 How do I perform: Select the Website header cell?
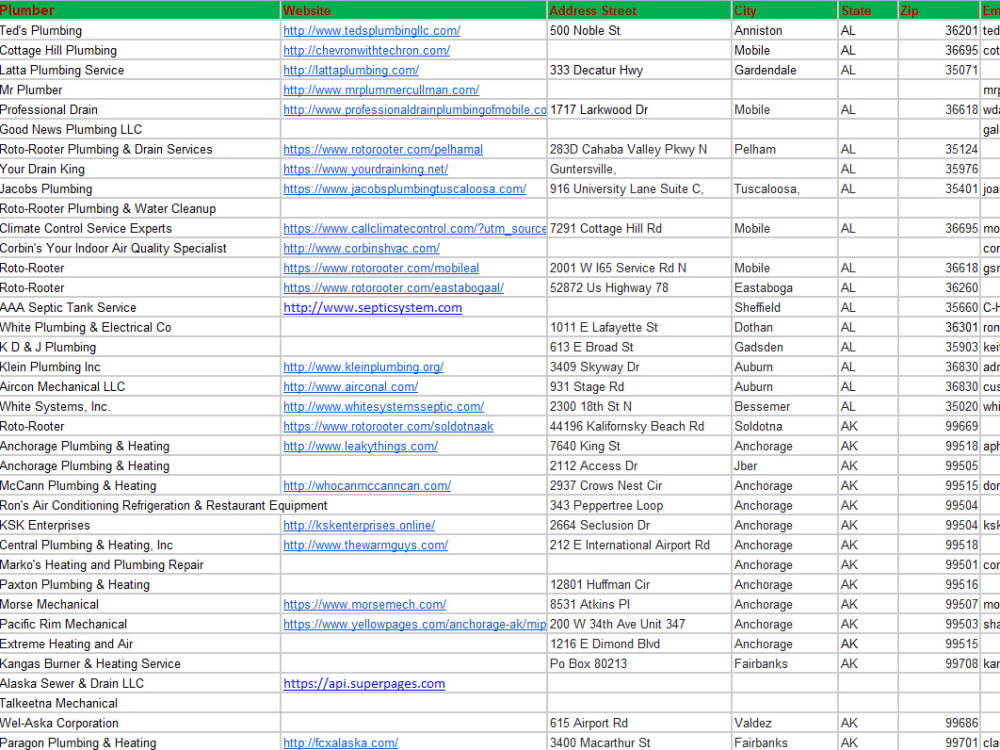[x=413, y=10]
